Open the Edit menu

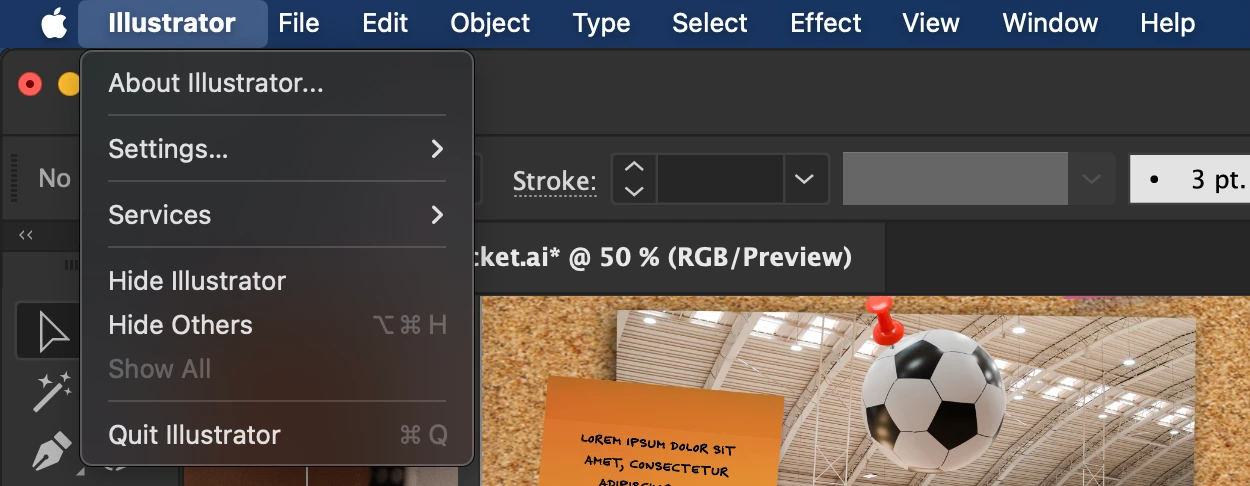385,23
